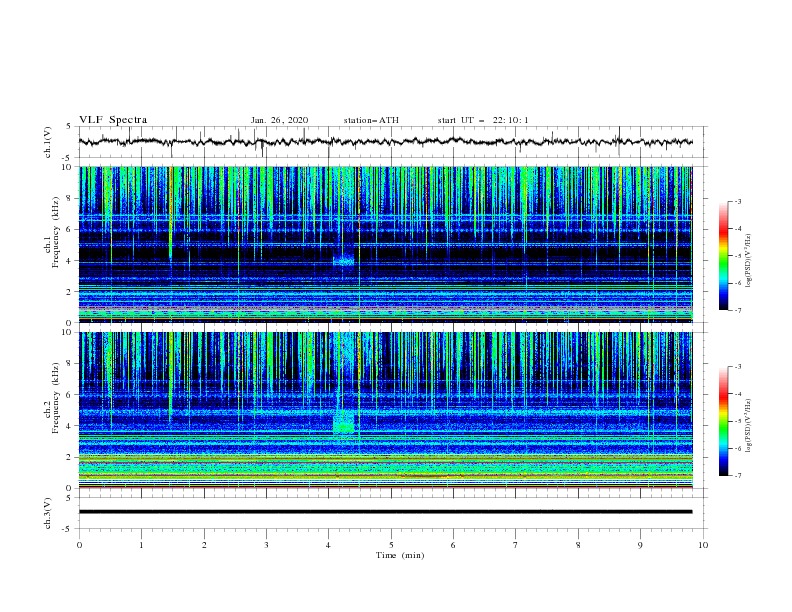
Task: Select the "start UT = 22:10:1" text
Action: coord(483,120)
